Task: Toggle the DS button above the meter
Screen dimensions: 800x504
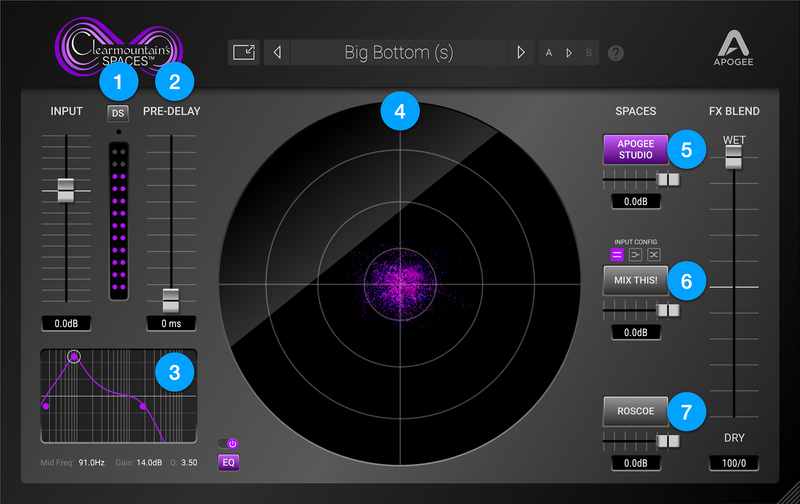Action: coord(117,115)
